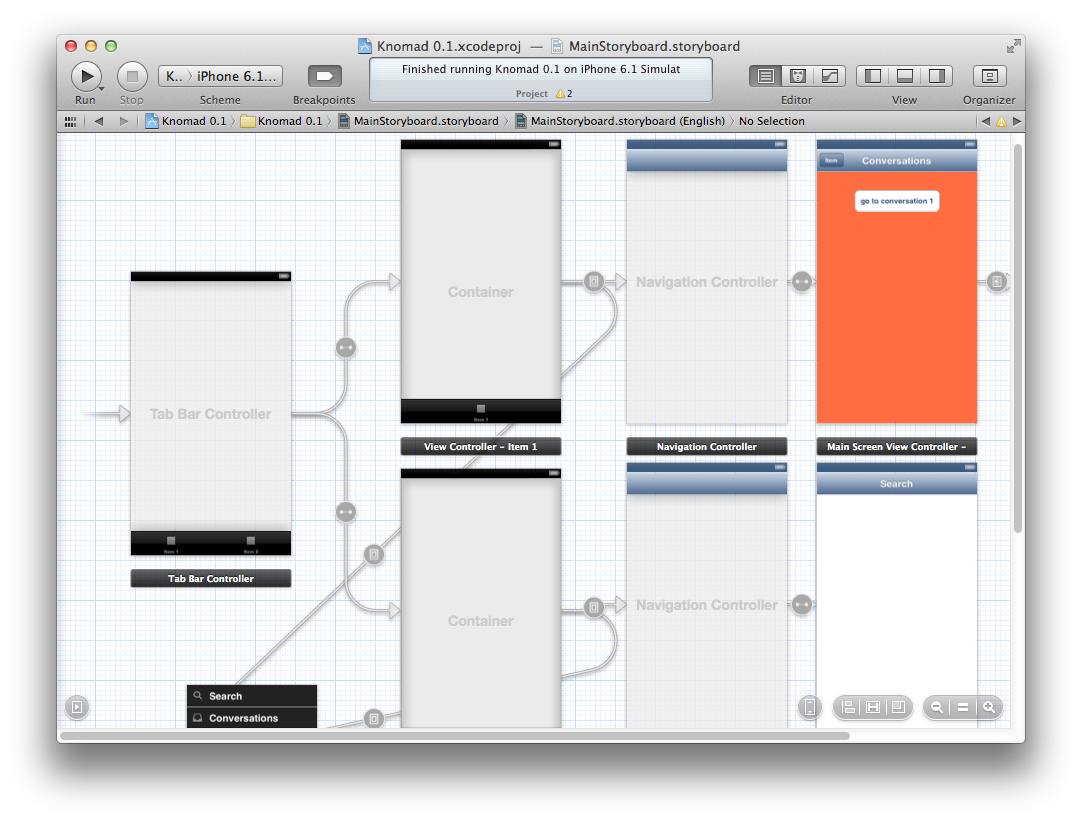
Task: Click the horizontal canvas scrollbar
Action: pos(455,736)
